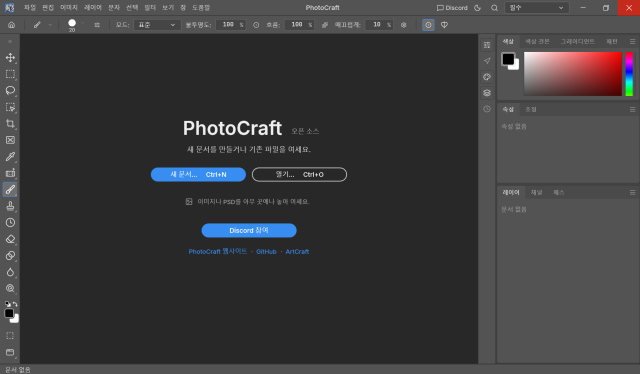The image size is (640, 374).
Task: Switch to the 색상 견본 tab
Action: (x=537, y=42)
